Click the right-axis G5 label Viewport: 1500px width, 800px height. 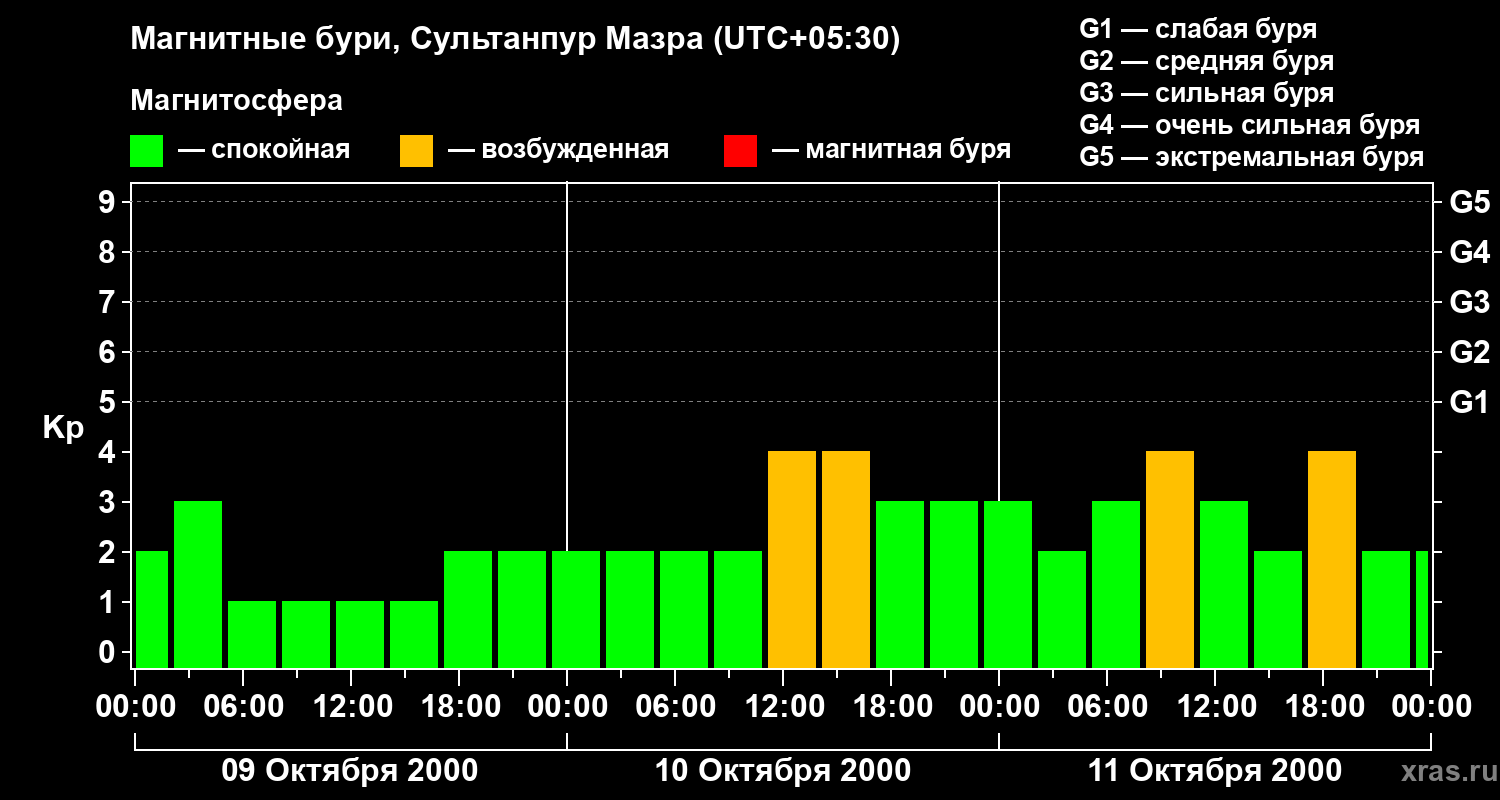pos(1469,202)
